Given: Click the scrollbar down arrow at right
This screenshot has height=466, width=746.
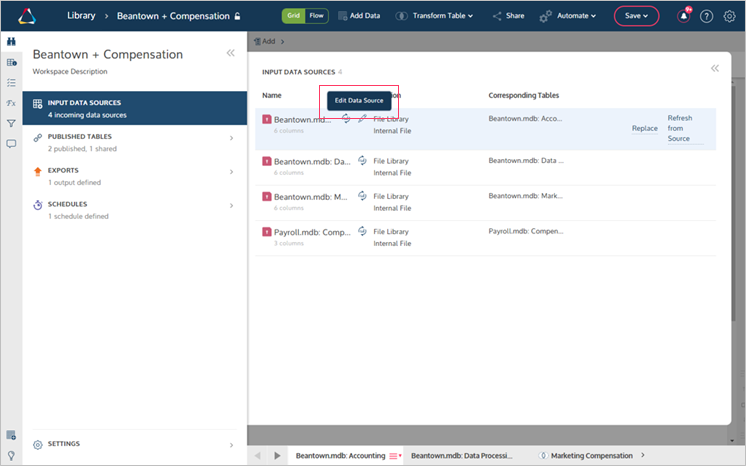Looking at the screenshot, I should [733, 441].
